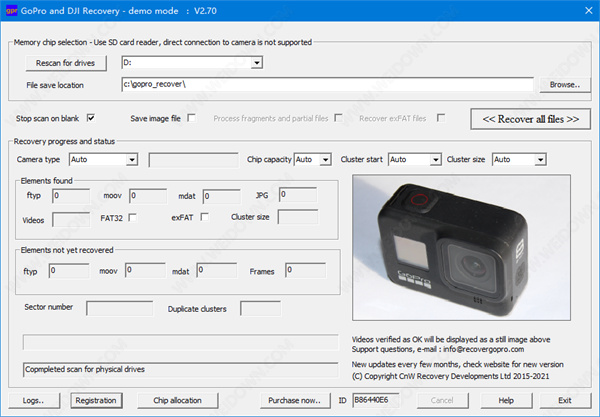600x417 pixels.
Task: Open Help
Action: click(x=506, y=400)
